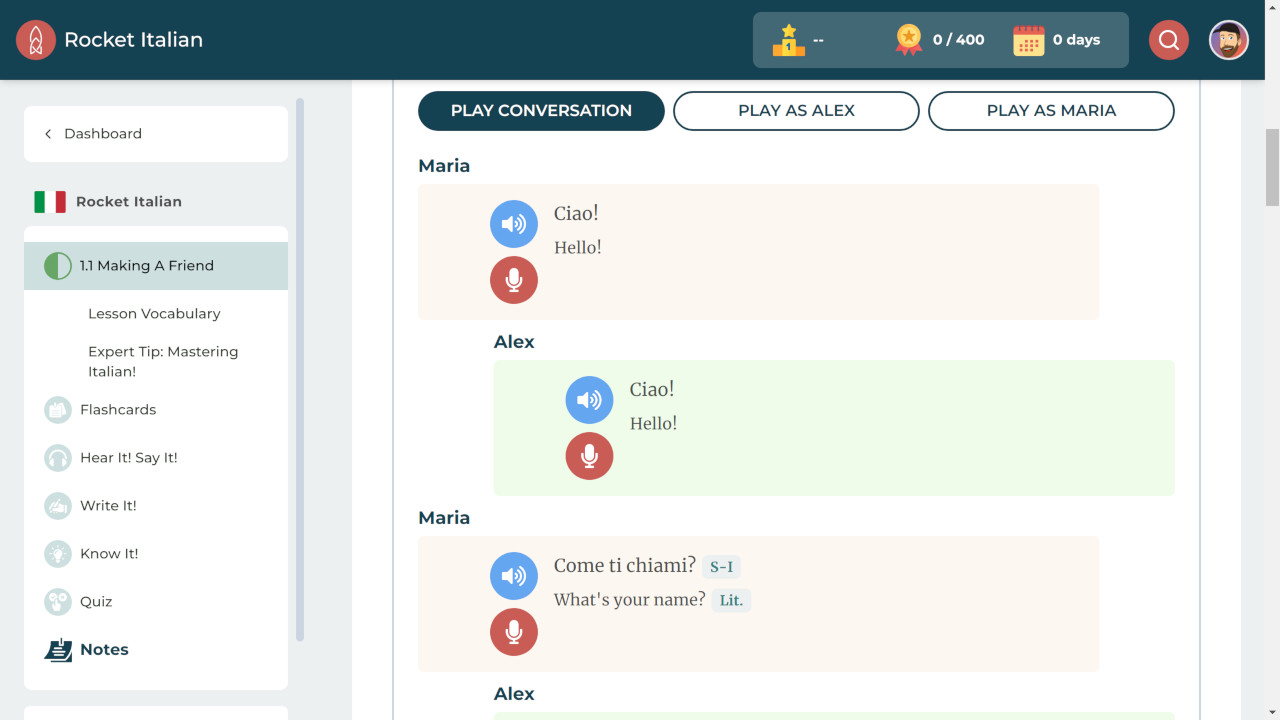Play audio for Come ti chiami?

point(513,576)
